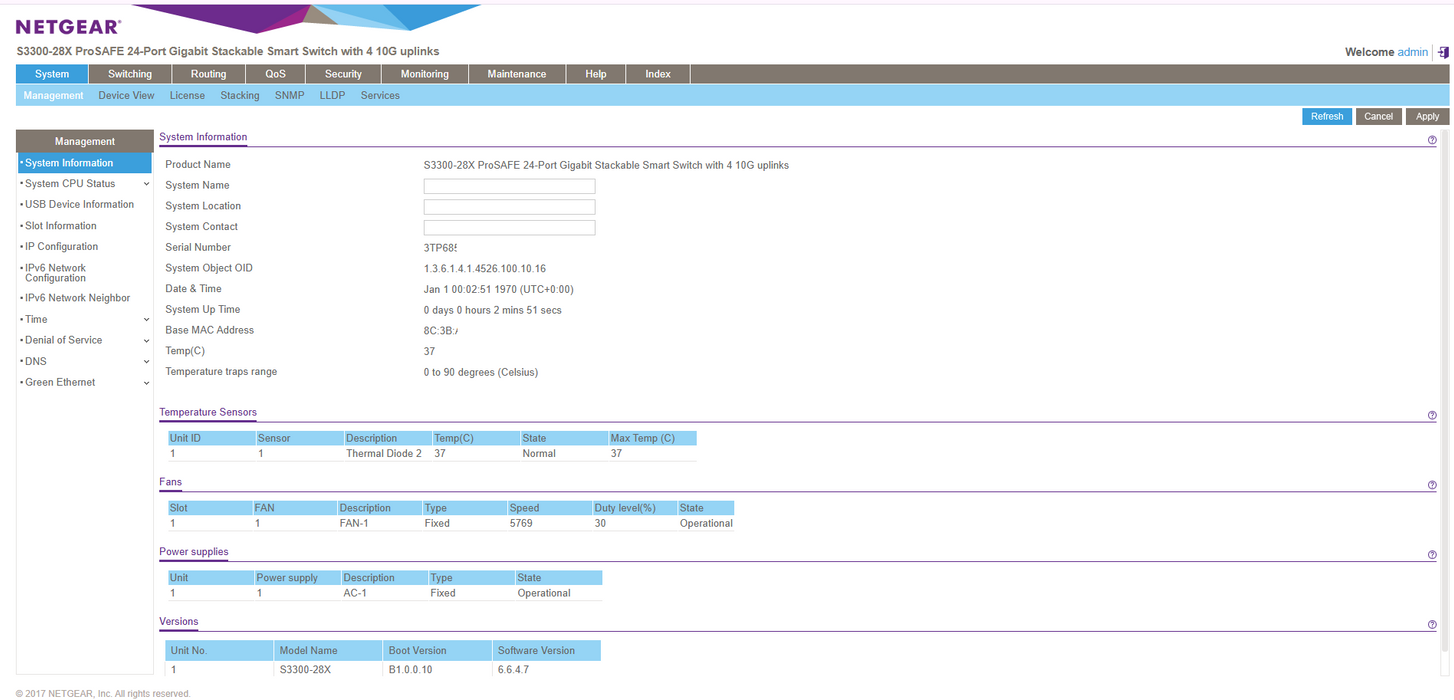Click the 'Thermal Diode 2' description cell
Image resolution: width=1454 pixels, height=700 pixels.
[x=384, y=454]
